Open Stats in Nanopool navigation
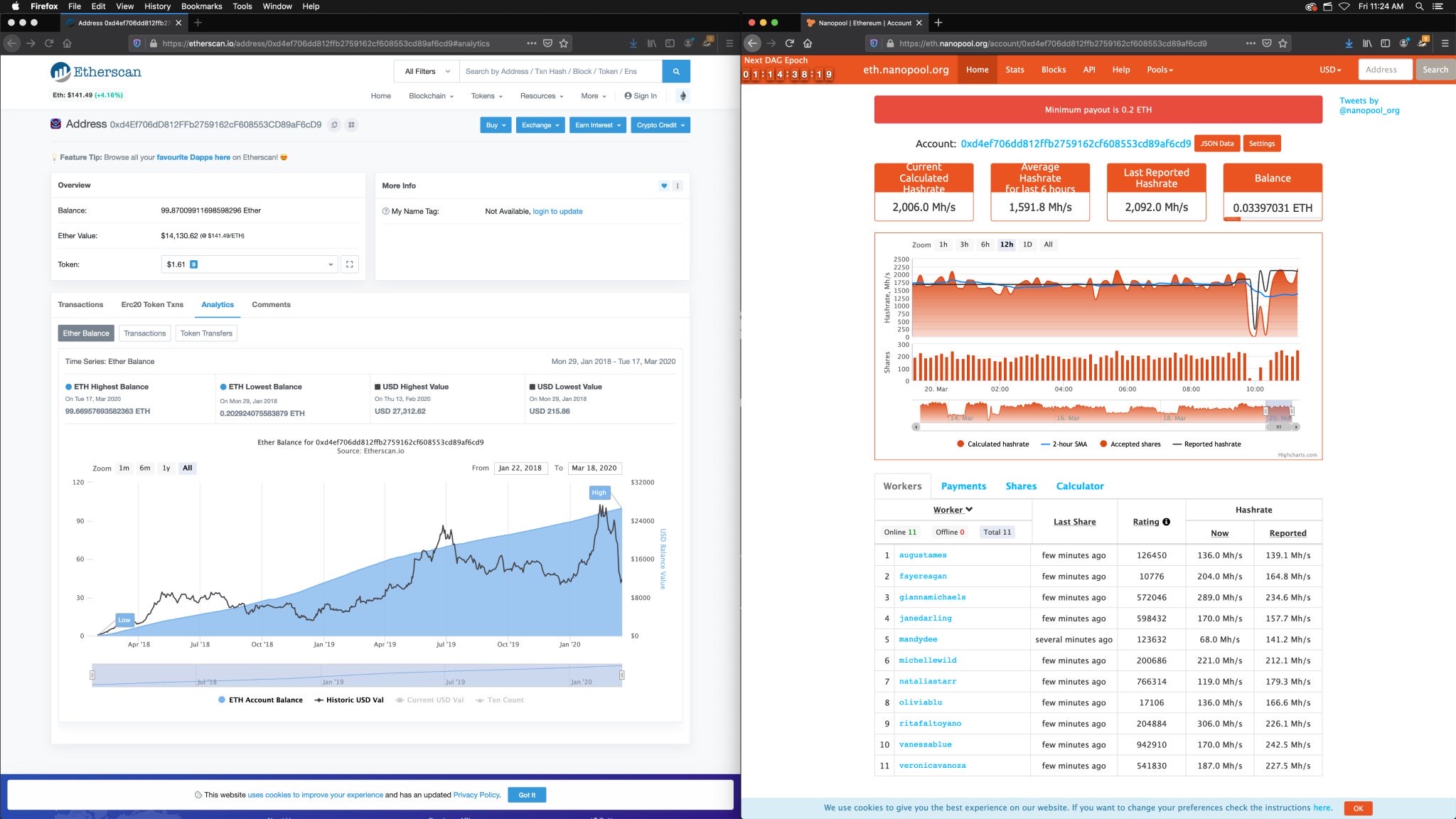The height and width of the screenshot is (819, 1456). point(1015,70)
